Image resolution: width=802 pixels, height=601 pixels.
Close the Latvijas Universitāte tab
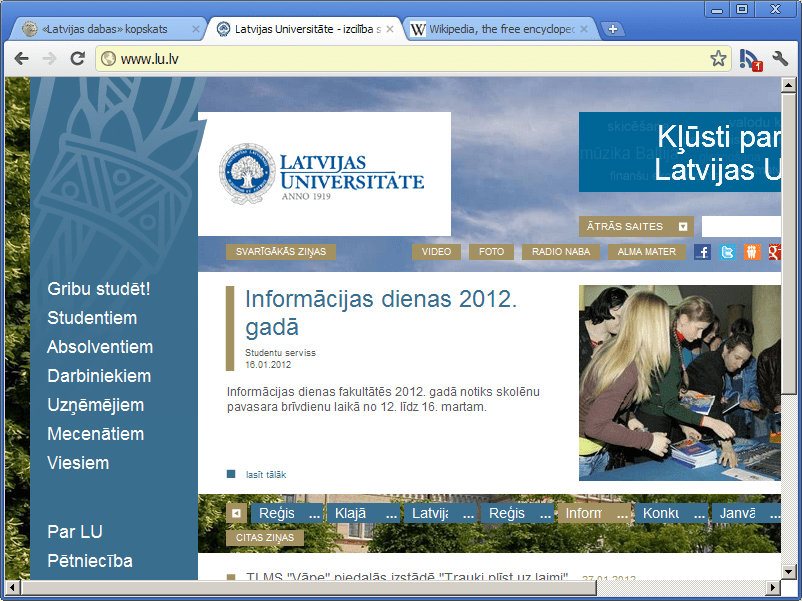(390, 29)
